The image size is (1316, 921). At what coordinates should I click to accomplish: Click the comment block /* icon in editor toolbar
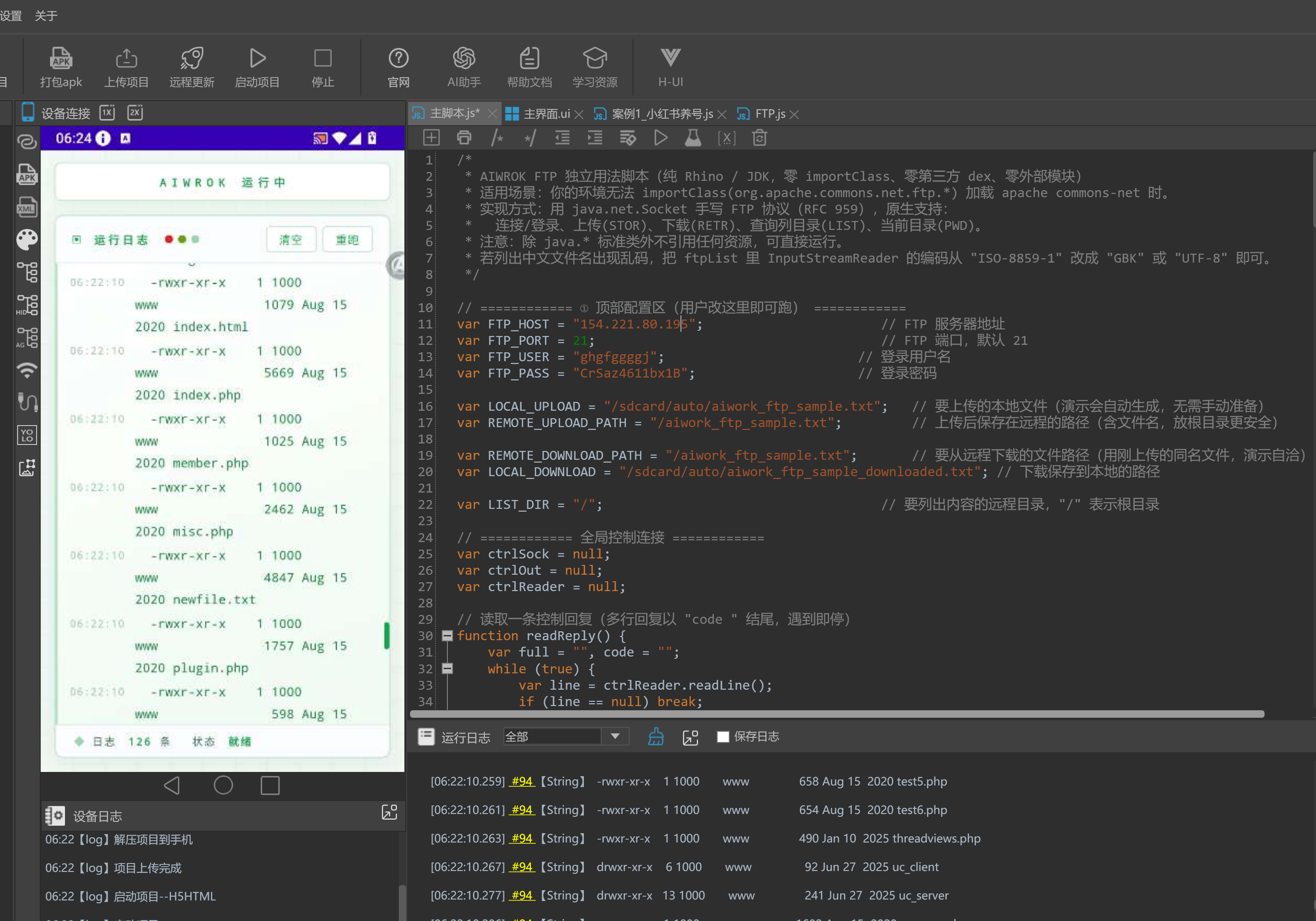click(x=497, y=137)
